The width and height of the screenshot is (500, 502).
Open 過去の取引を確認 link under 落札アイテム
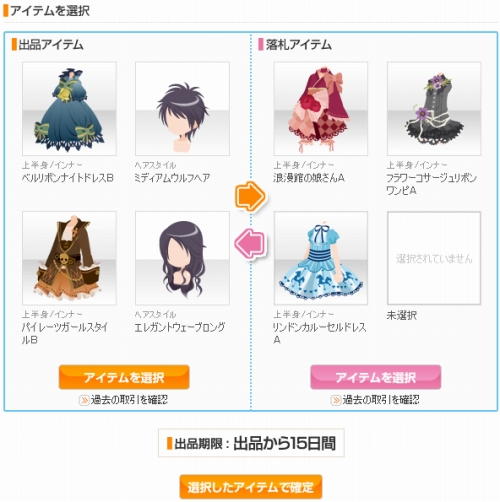click(381, 400)
